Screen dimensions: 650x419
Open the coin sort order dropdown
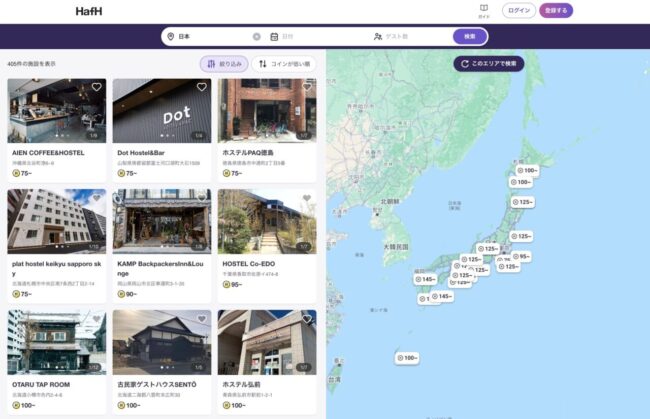(284, 64)
